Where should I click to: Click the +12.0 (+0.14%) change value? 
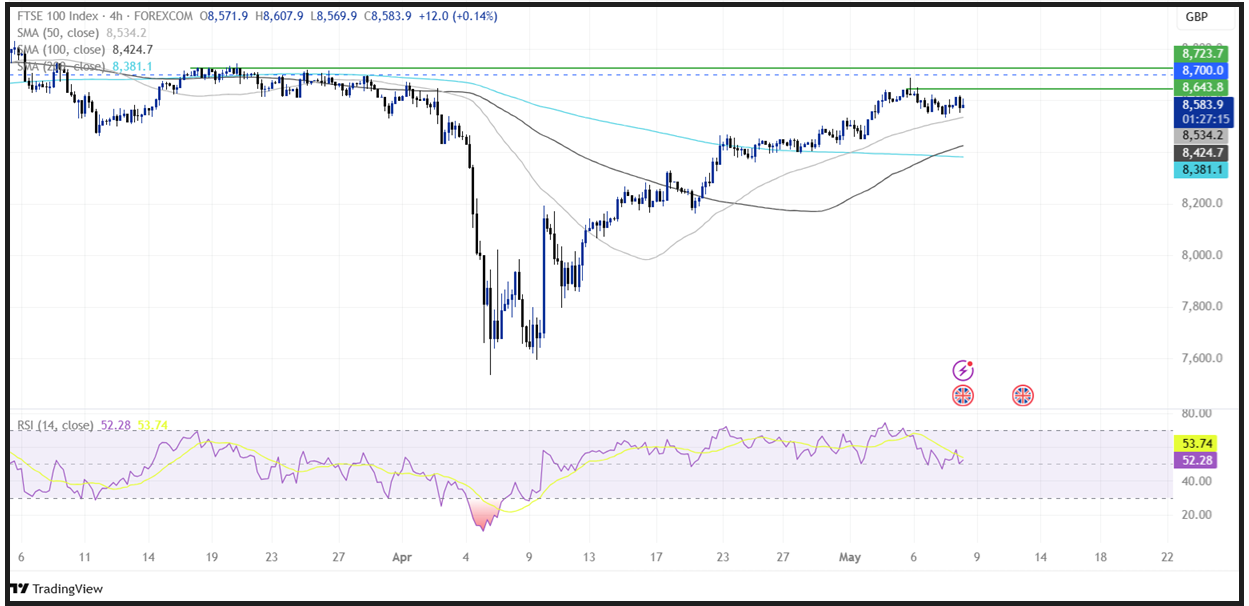pyautogui.click(x=457, y=17)
